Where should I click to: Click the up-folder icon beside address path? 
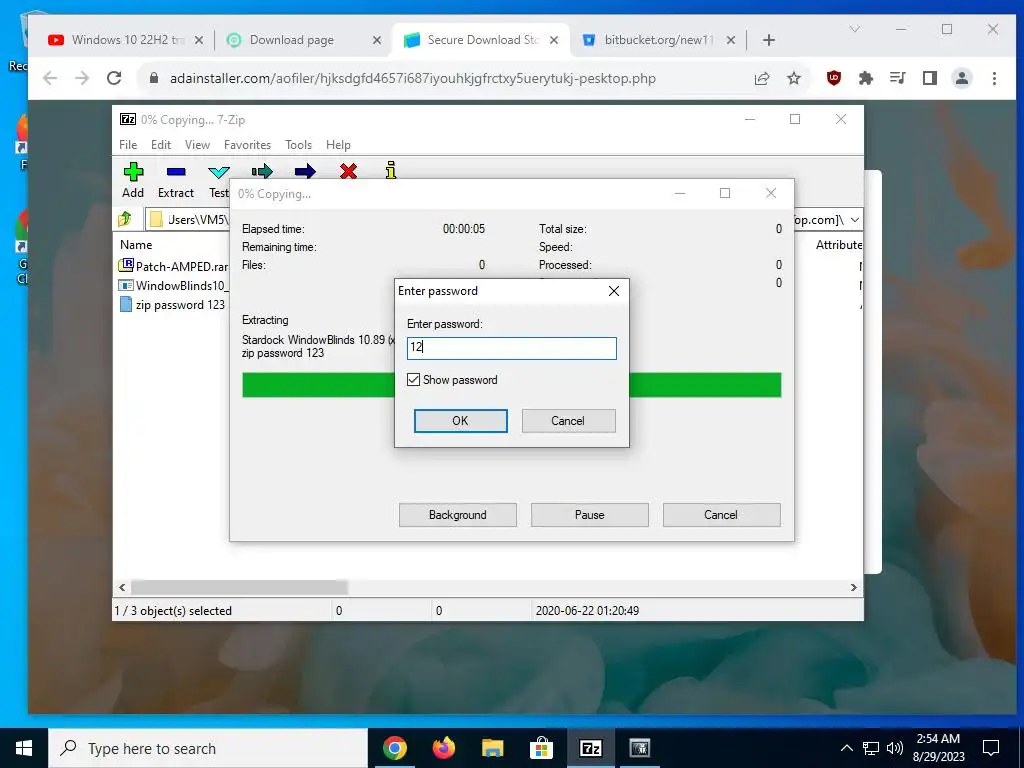125,219
